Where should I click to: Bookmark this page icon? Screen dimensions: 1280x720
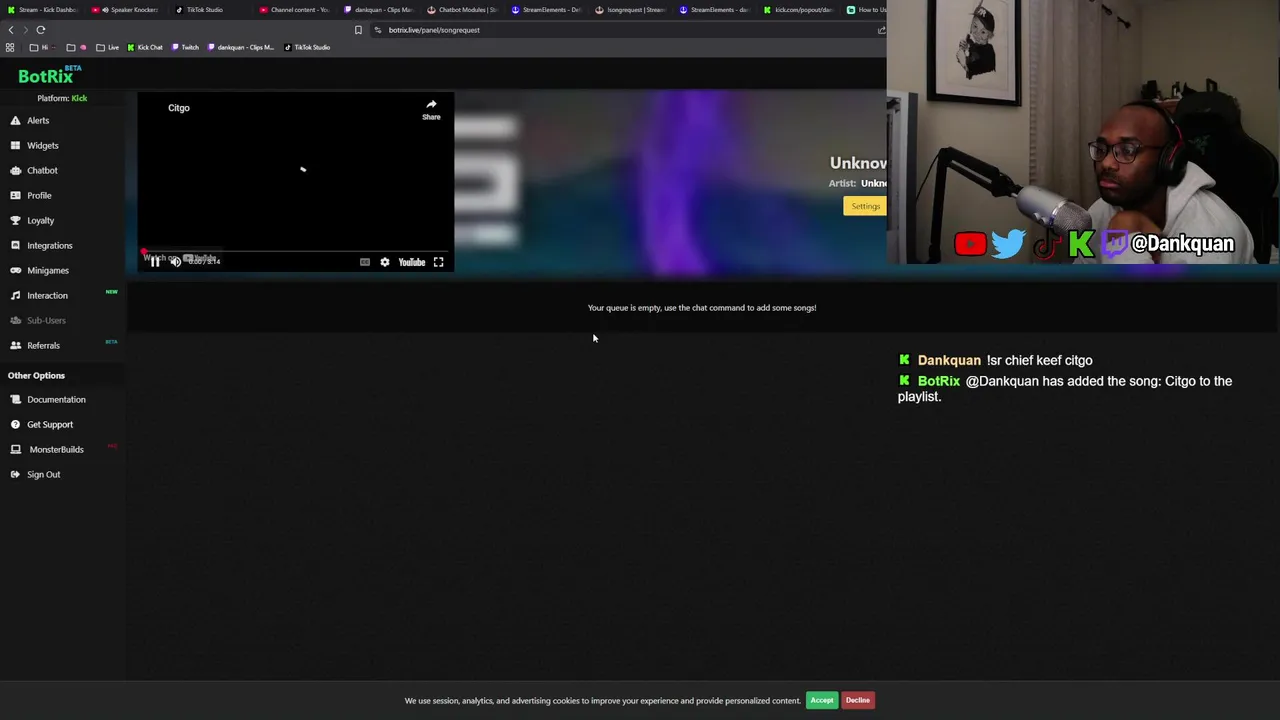click(x=358, y=30)
